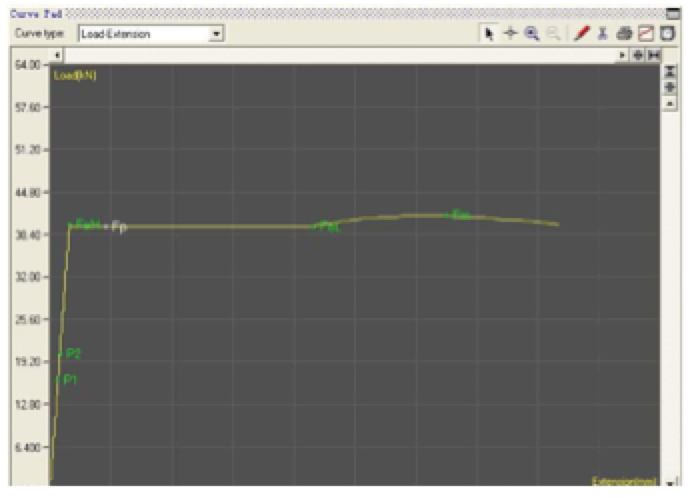Toggle the red curve display icon
The image size is (690, 498).
pyautogui.click(x=646, y=33)
